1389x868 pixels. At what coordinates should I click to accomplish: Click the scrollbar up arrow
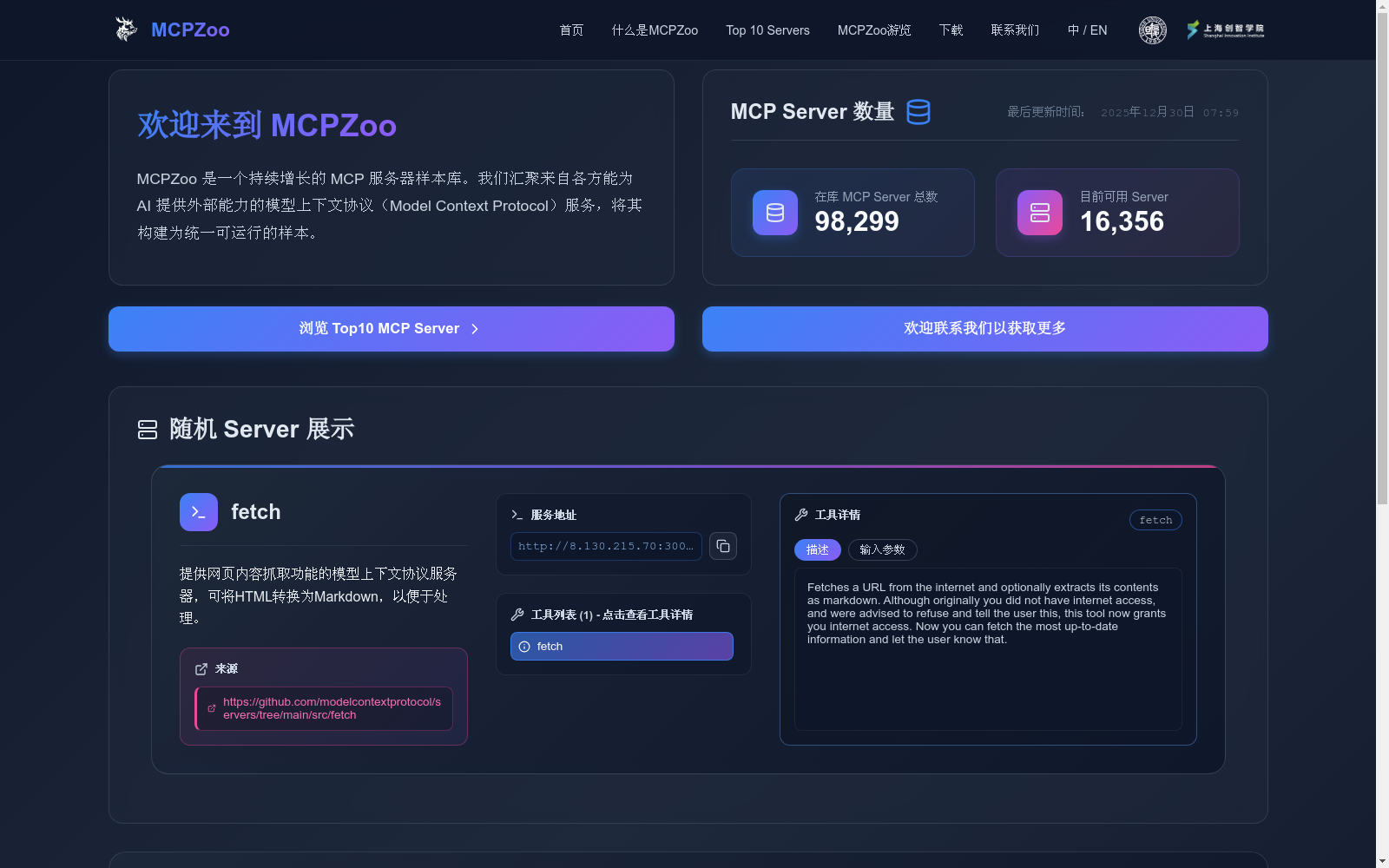point(1382,6)
